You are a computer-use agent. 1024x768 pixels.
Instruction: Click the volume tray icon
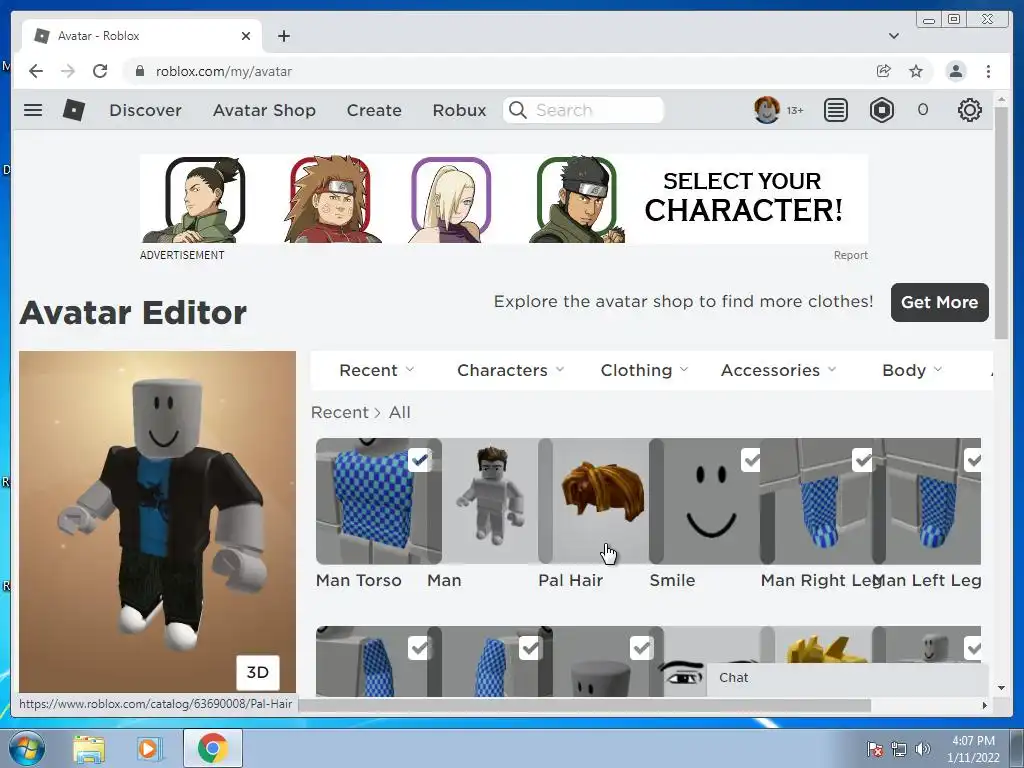point(922,749)
